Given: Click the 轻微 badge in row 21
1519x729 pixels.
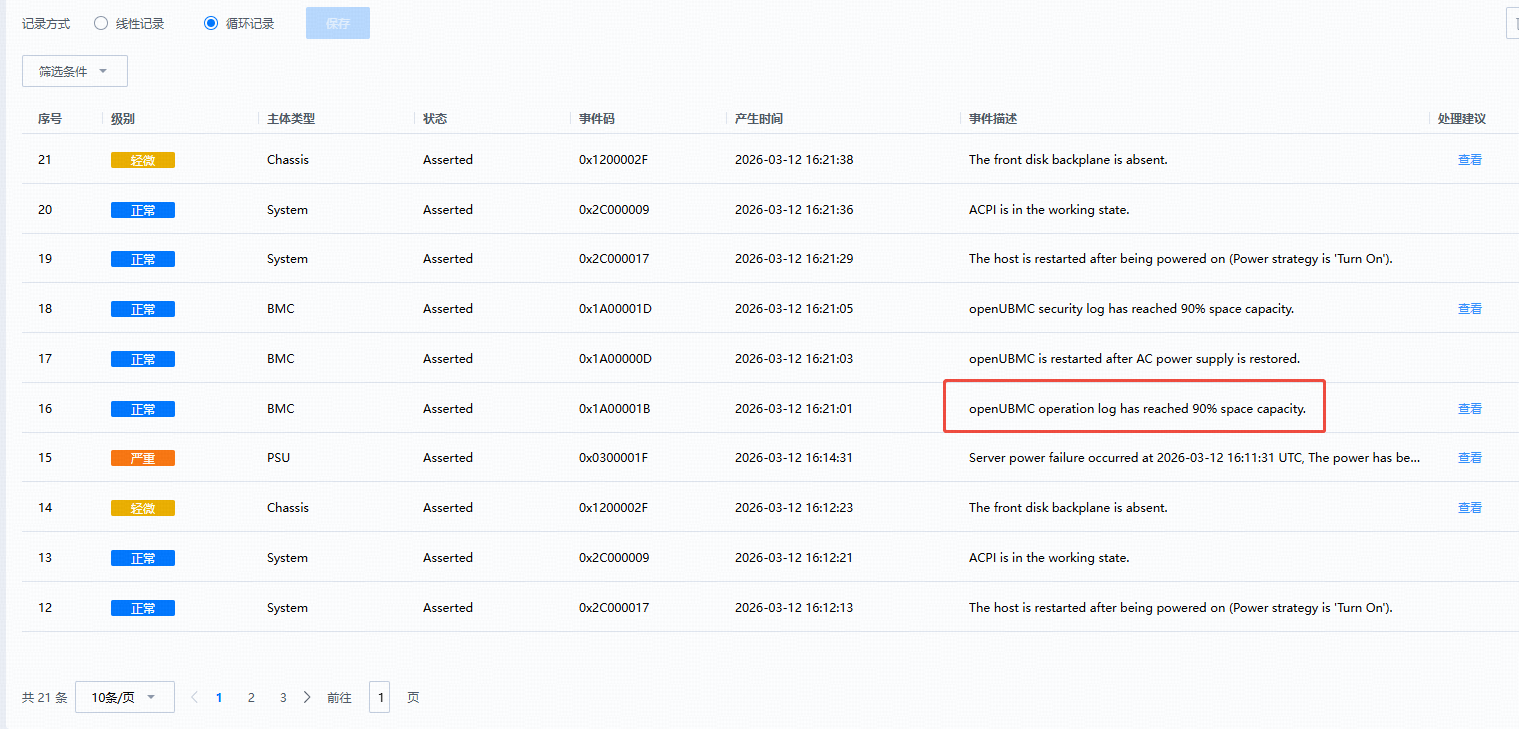Looking at the screenshot, I should tap(143, 160).
